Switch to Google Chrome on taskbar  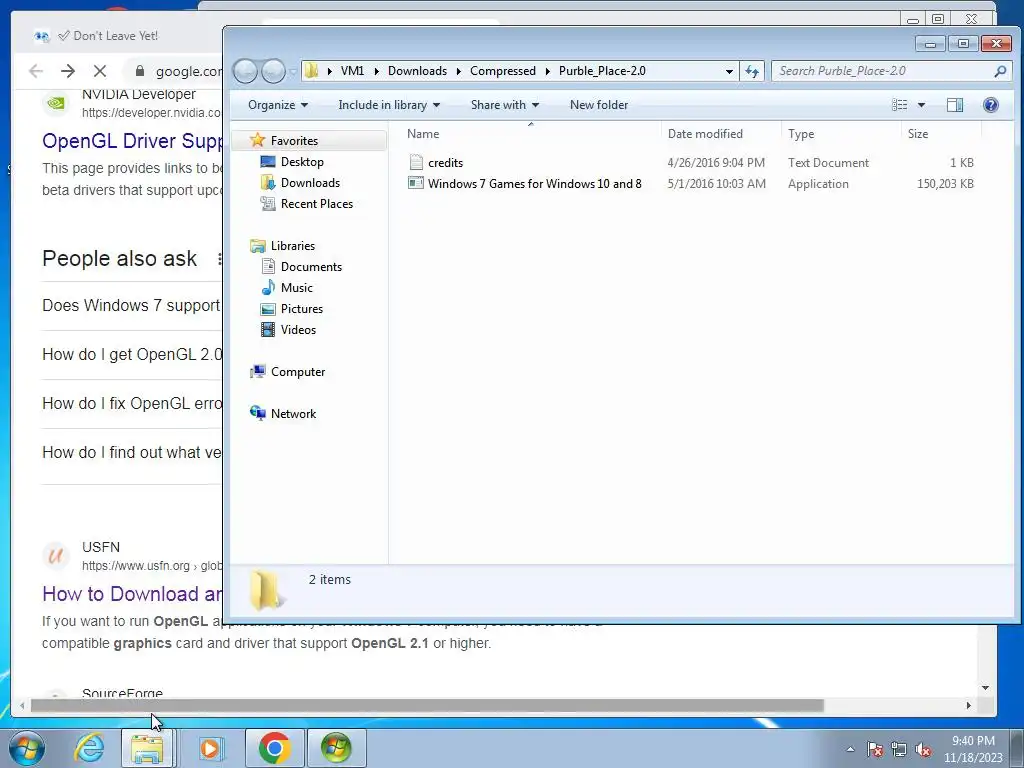(274, 748)
